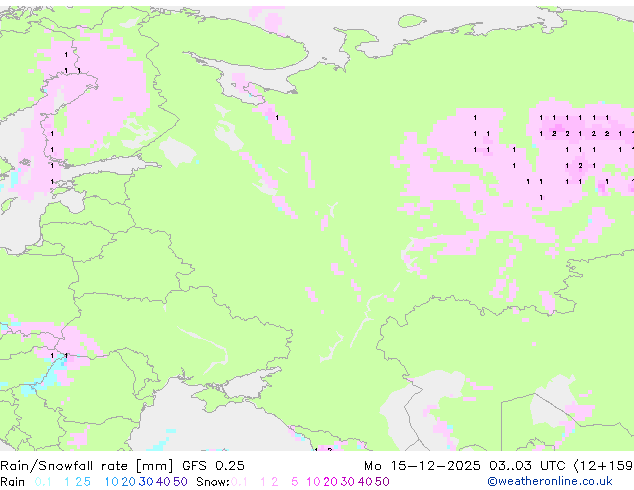Select the Rain 40 legend color value
Viewport: 634px width, 490px height.
click(x=163, y=482)
